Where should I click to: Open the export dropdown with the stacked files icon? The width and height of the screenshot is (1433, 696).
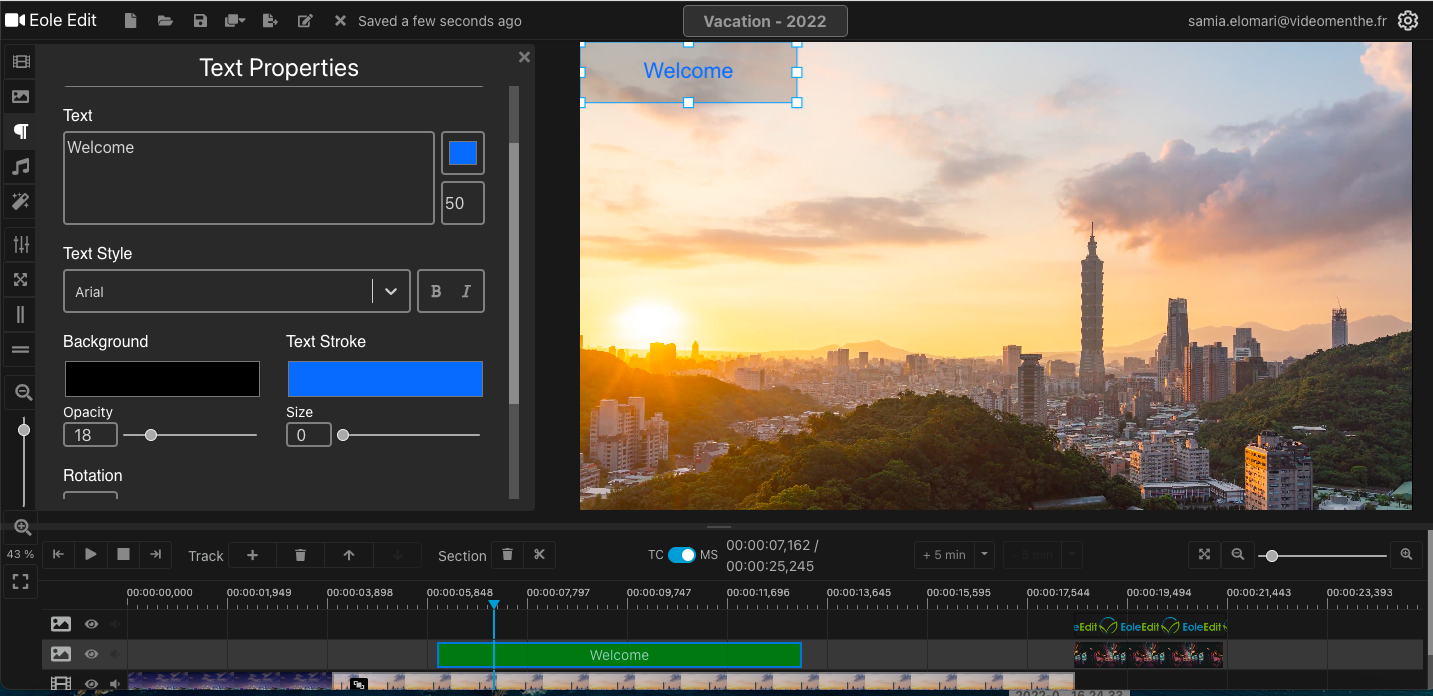235,21
